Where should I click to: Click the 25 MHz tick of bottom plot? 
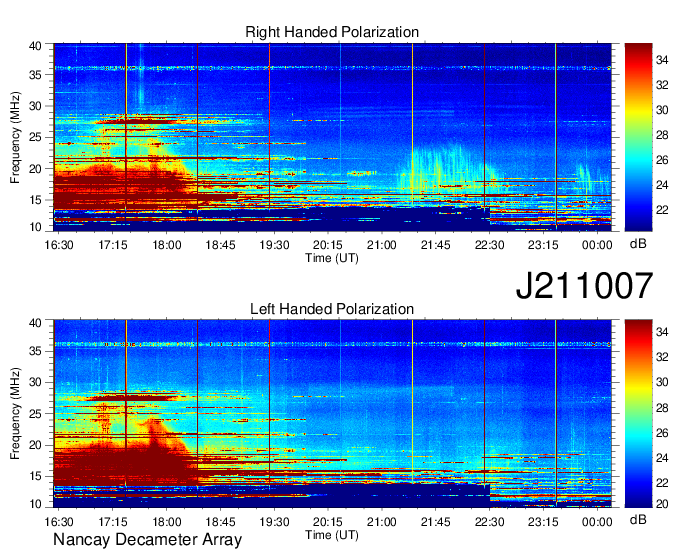35,414
